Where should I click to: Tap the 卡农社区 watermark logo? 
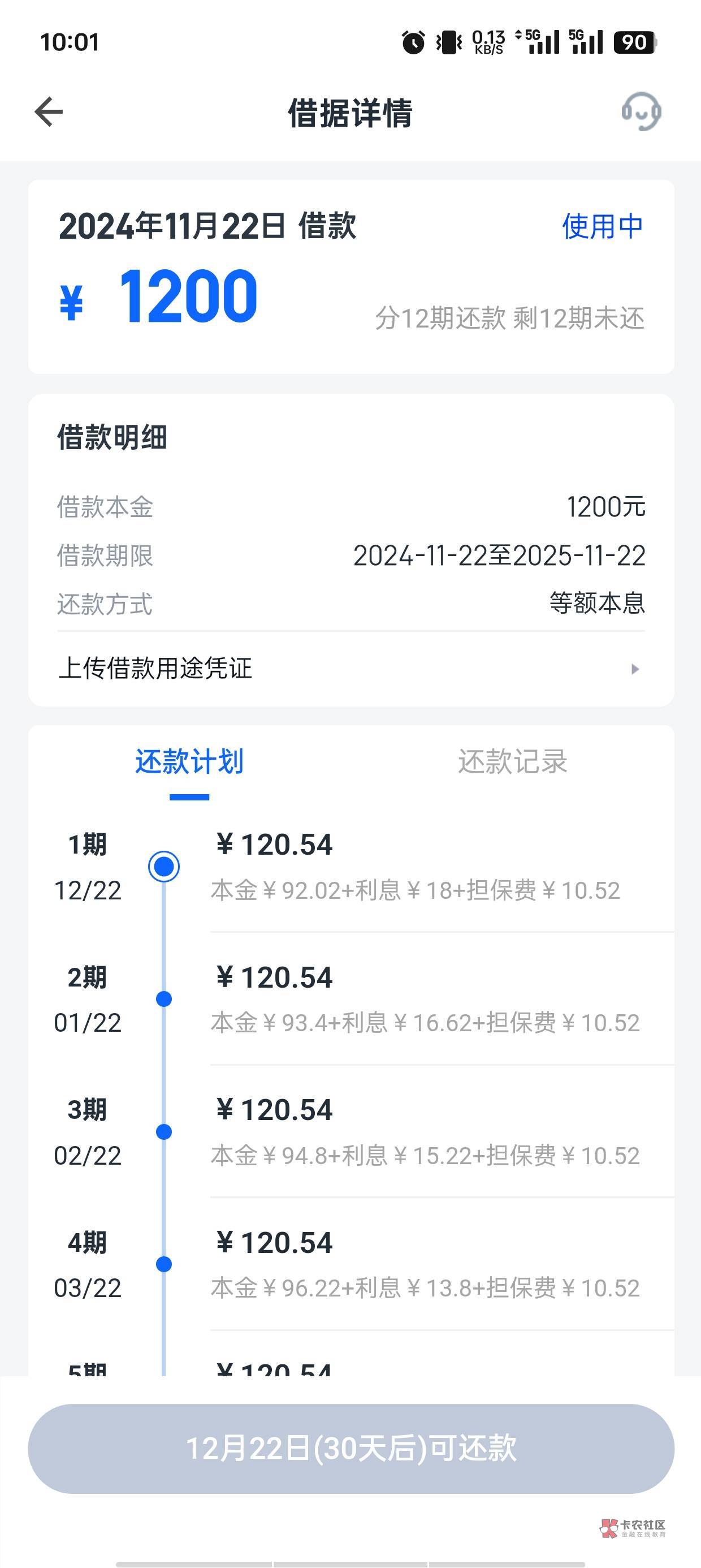pyautogui.click(x=633, y=1527)
